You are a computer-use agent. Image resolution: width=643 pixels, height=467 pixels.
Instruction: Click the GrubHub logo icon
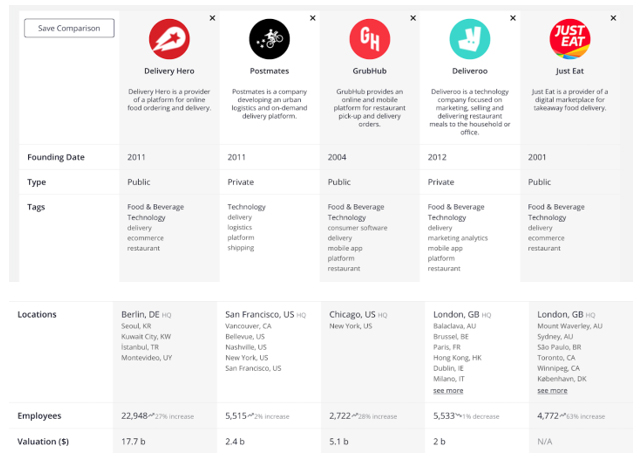pos(369,40)
